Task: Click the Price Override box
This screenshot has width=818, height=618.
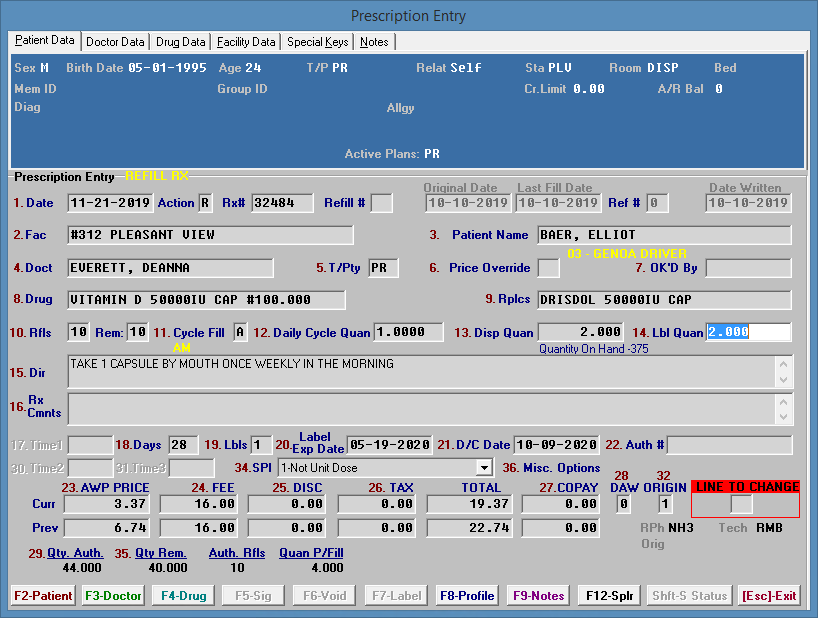Action: click(x=548, y=268)
